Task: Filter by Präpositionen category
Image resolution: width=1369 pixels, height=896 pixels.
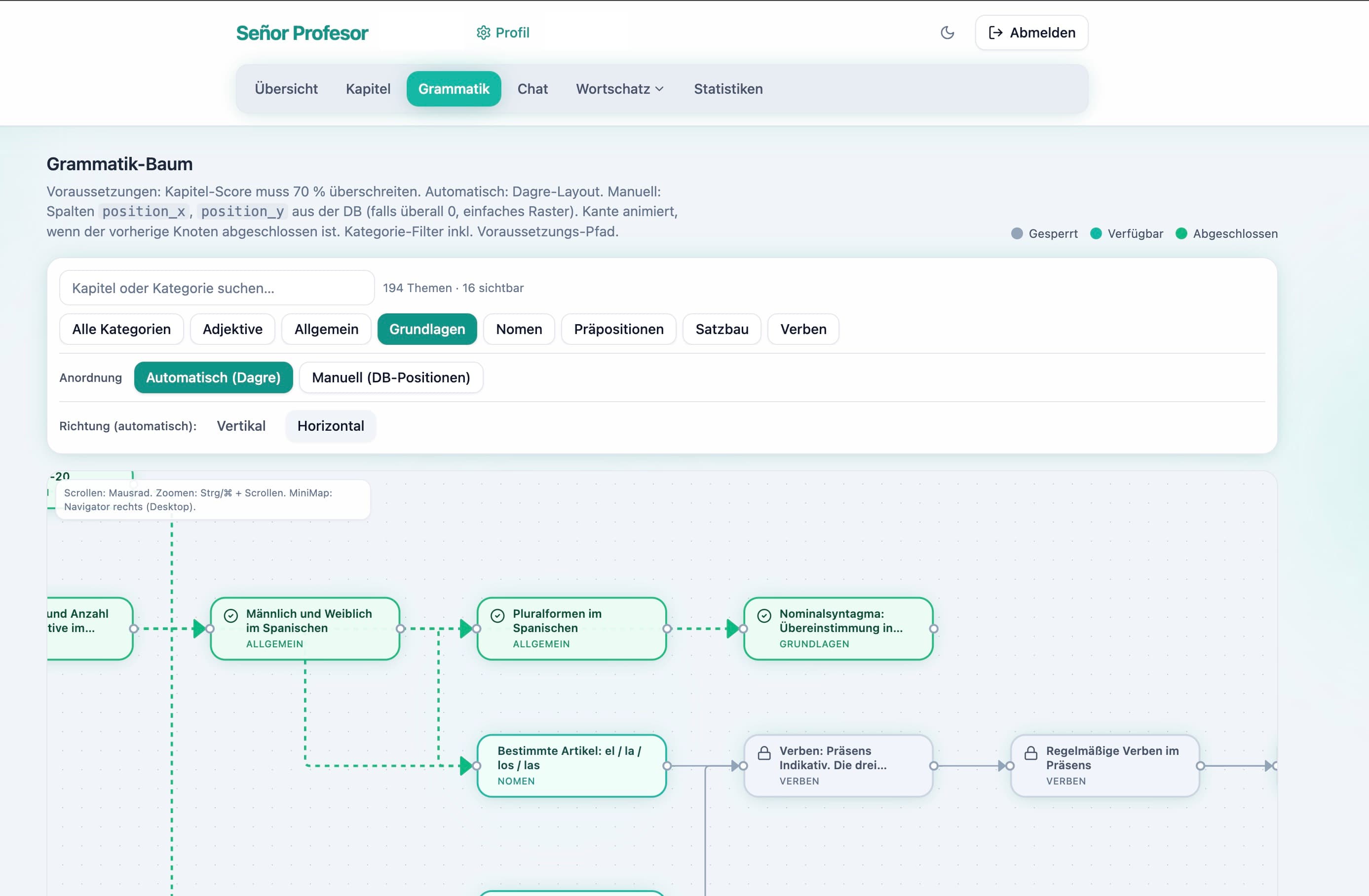Action: point(619,329)
